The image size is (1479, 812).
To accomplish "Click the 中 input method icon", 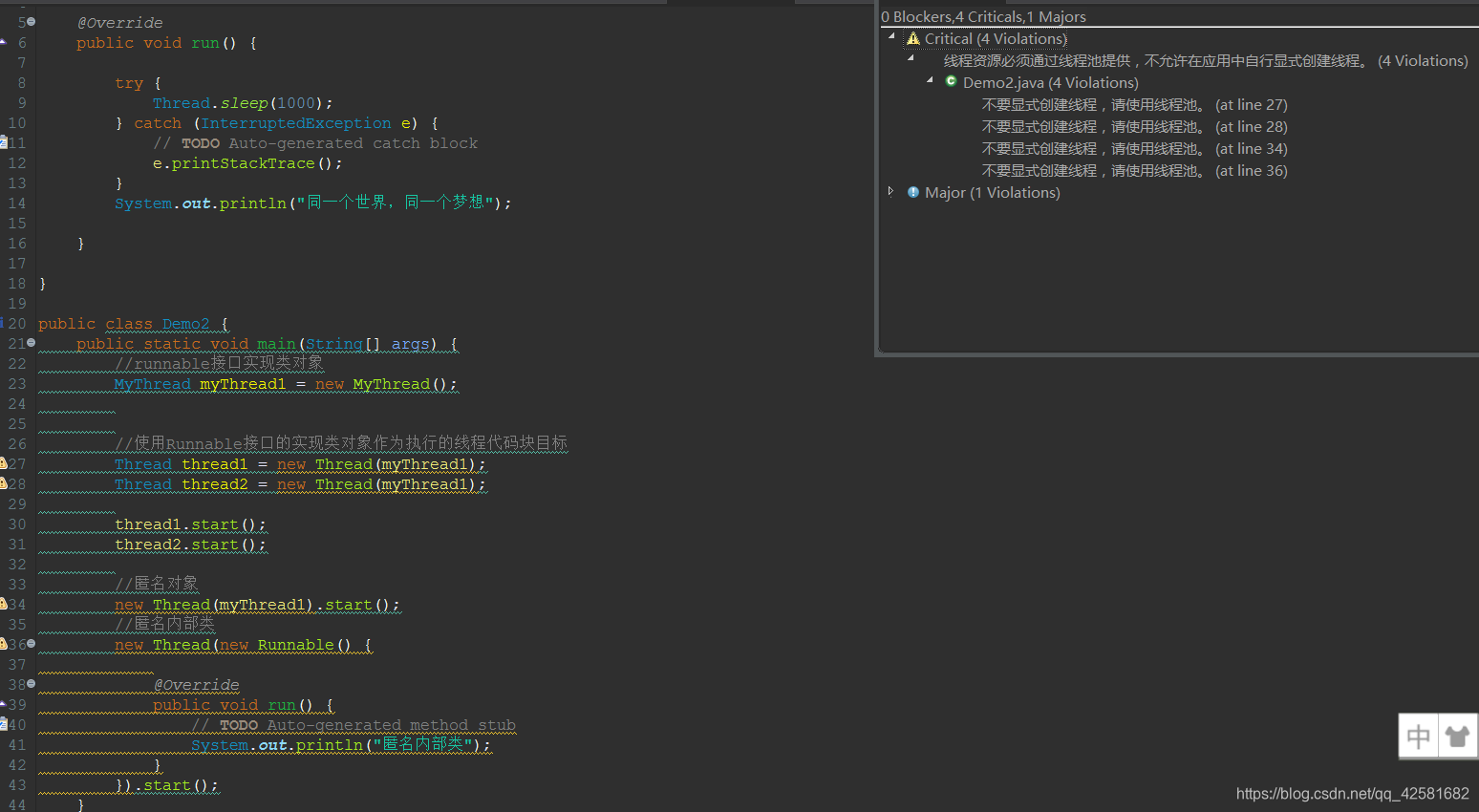I will (x=1419, y=736).
